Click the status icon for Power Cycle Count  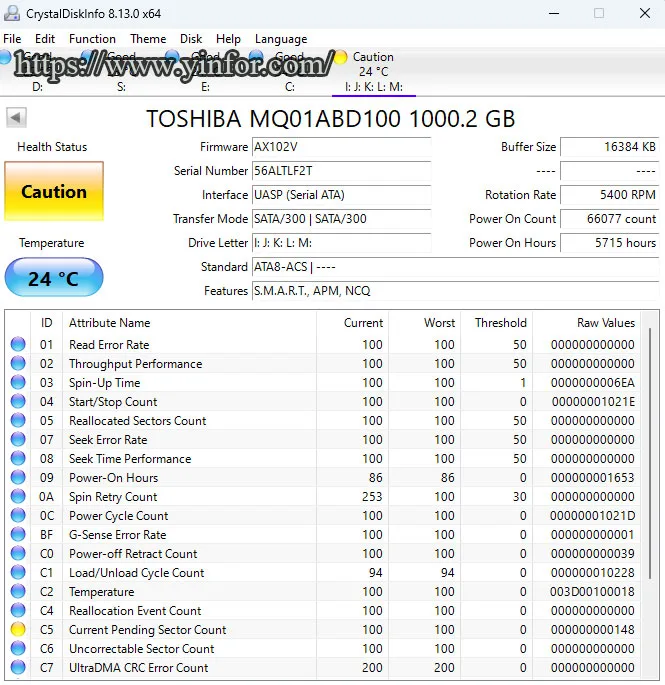[18, 515]
